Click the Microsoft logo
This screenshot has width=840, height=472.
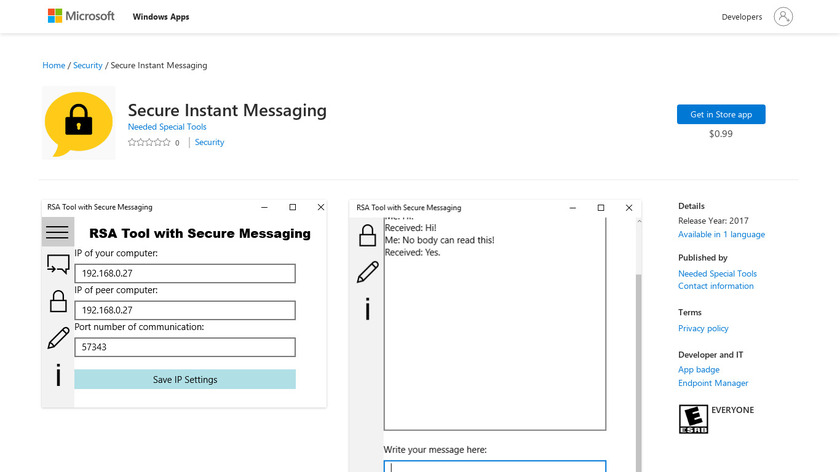click(x=81, y=16)
